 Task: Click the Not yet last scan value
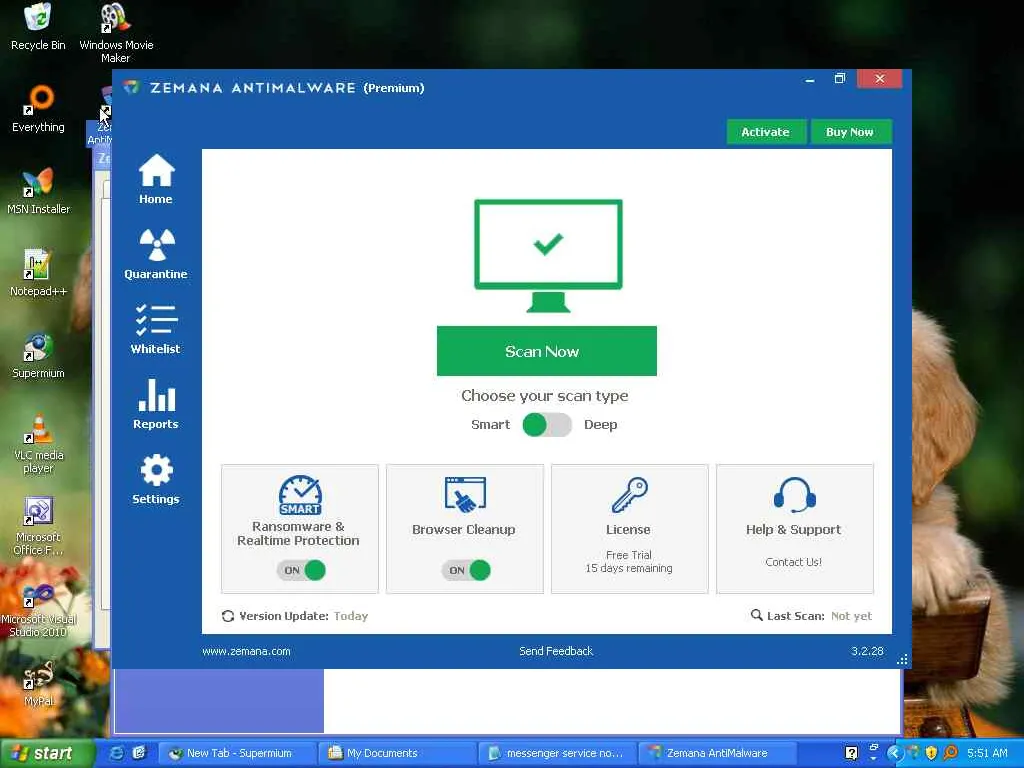(x=851, y=616)
